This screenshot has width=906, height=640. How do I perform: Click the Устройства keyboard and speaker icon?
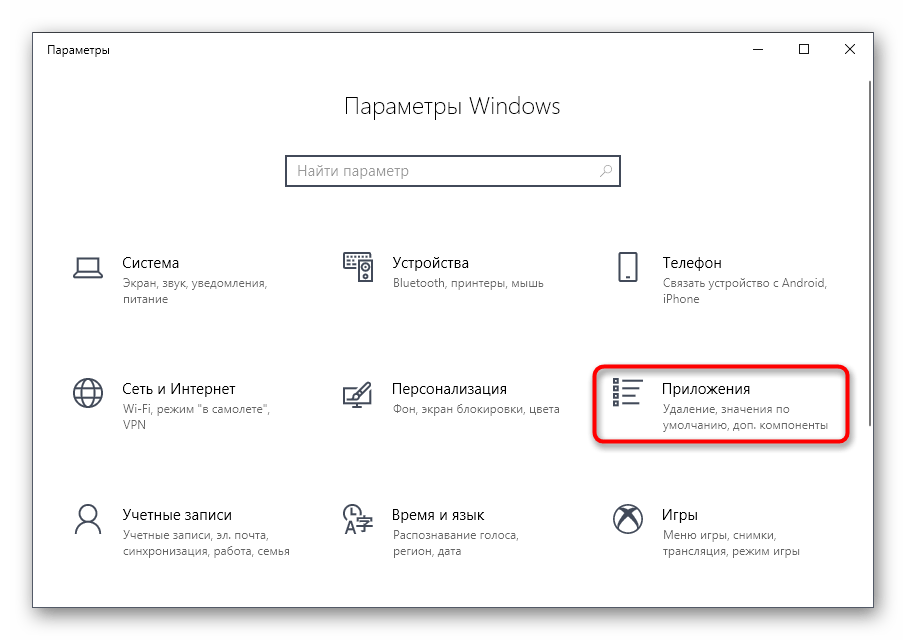coord(358,267)
